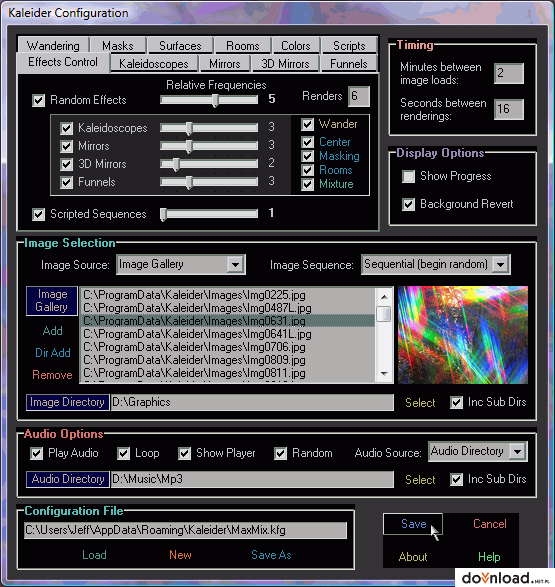Open the Masks tab
Viewport: 555px width, 587px height.
tap(118, 45)
